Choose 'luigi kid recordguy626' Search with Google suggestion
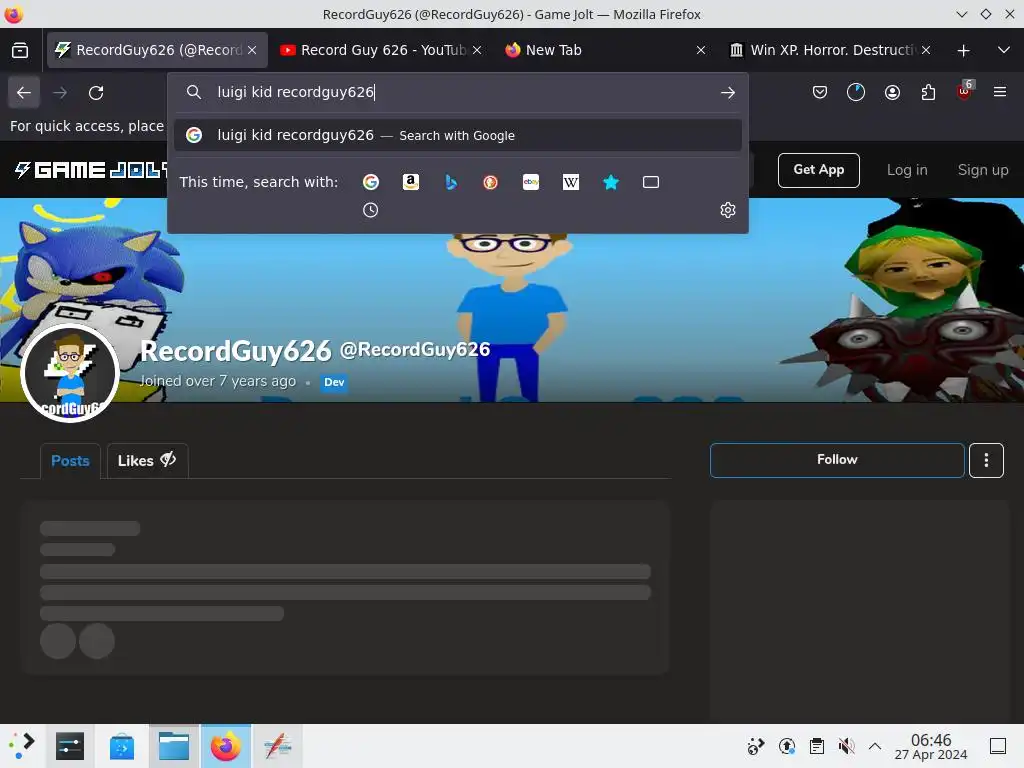 (x=458, y=135)
